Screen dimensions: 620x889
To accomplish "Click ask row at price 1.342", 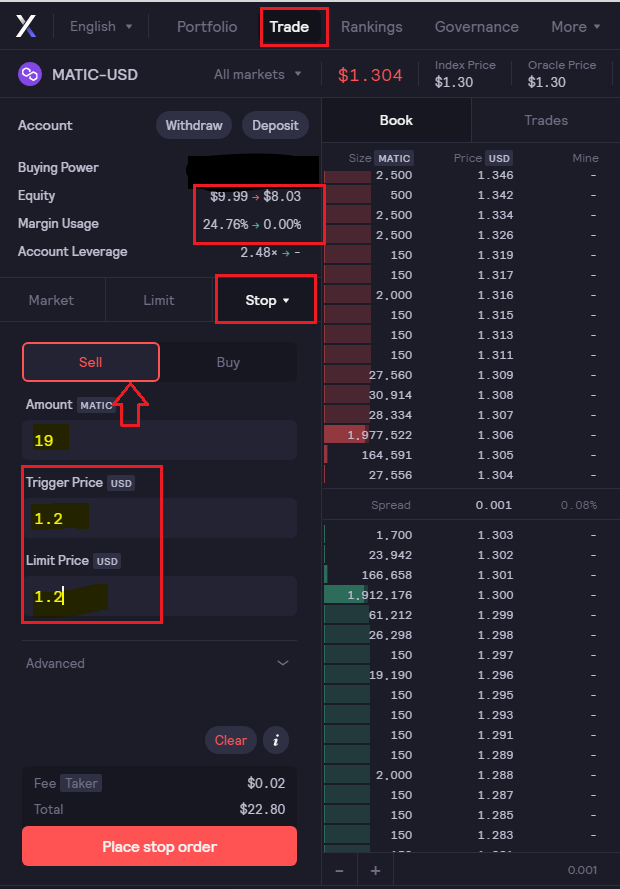I will [x=471, y=195].
